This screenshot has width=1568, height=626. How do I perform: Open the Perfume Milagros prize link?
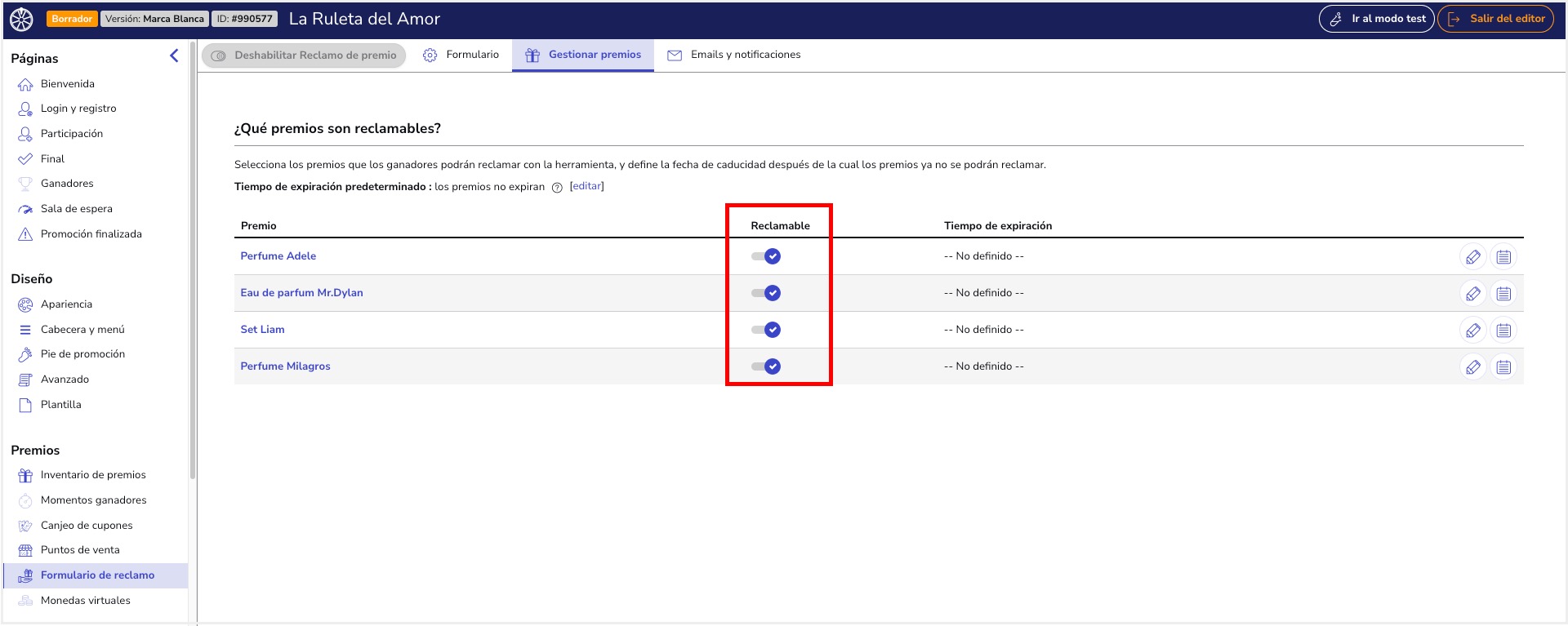[x=285, y=366]
